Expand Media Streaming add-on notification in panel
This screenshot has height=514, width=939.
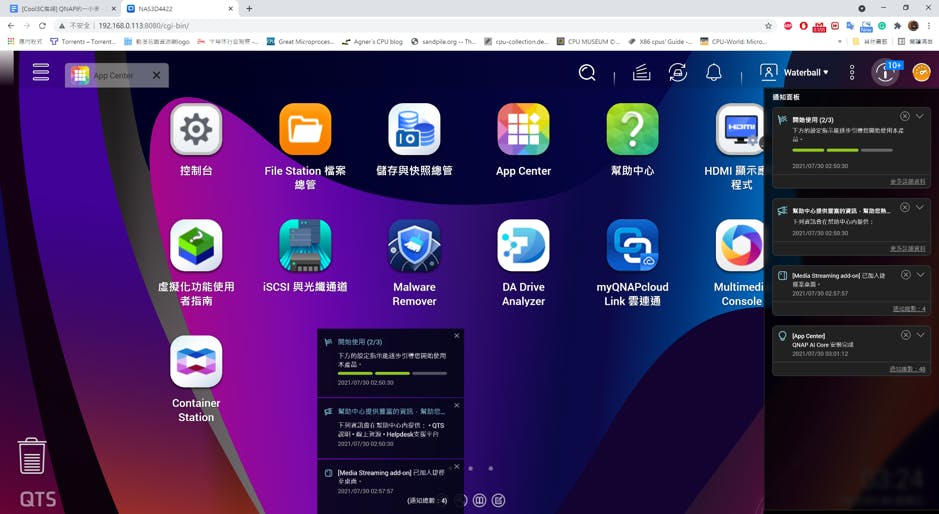click(x=920, y=274)
